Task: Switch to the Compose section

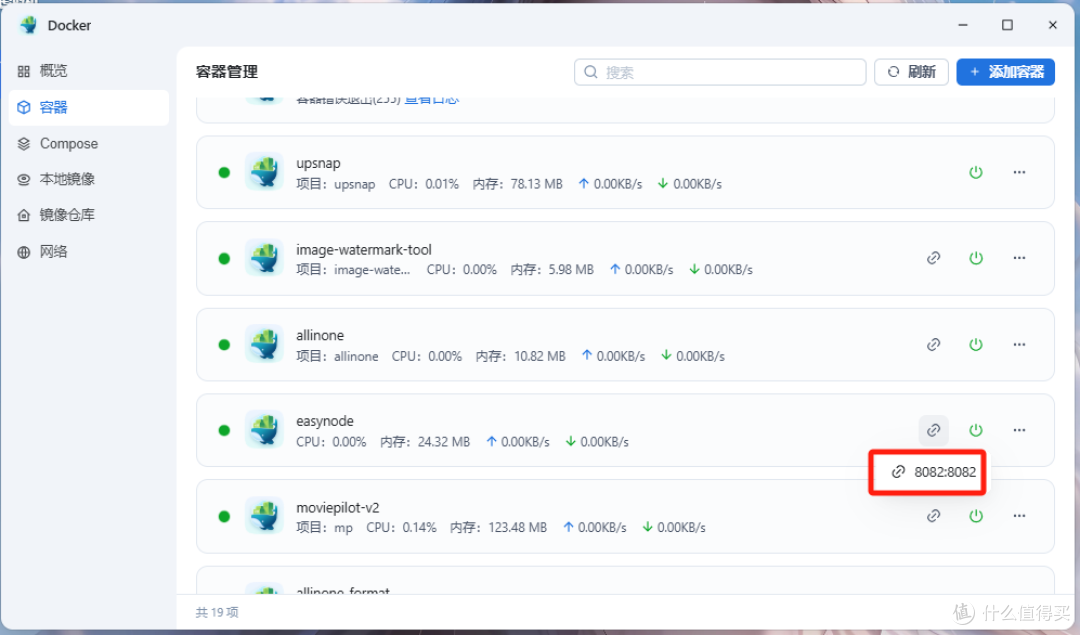Action: tap(68, 144)
